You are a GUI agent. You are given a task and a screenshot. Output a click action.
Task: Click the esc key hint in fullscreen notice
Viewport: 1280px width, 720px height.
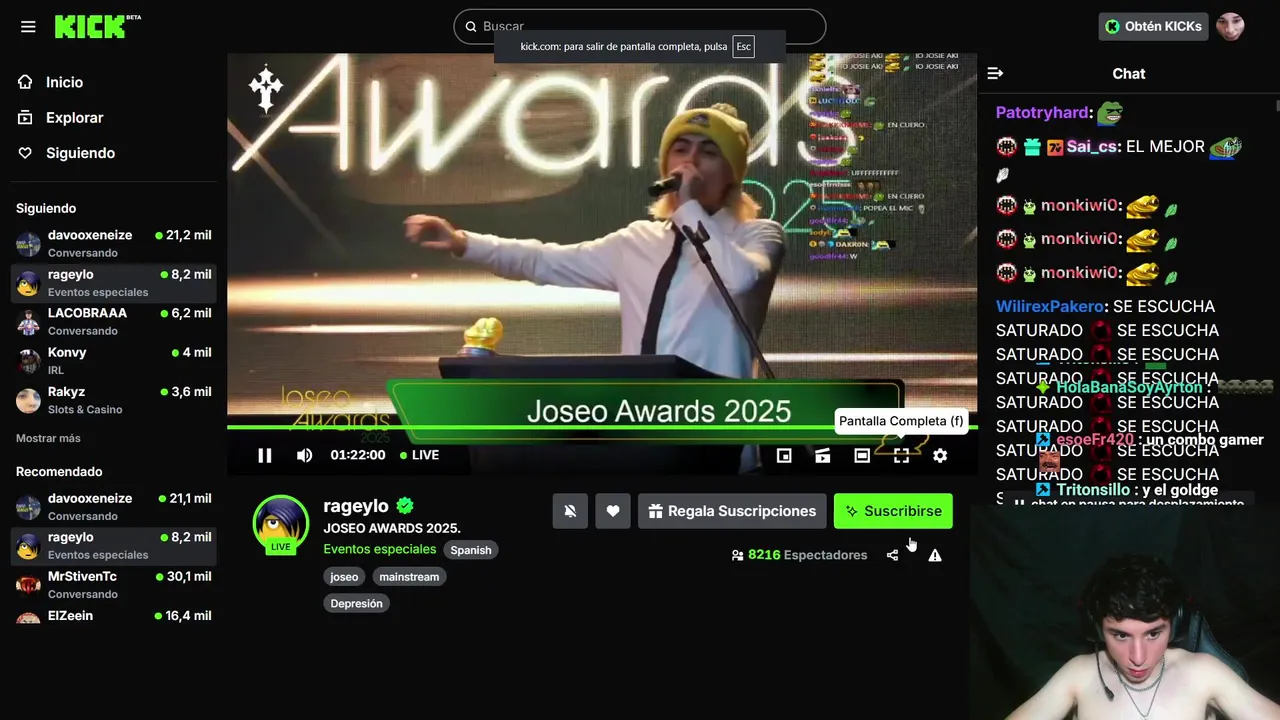[x=743, y=47]
